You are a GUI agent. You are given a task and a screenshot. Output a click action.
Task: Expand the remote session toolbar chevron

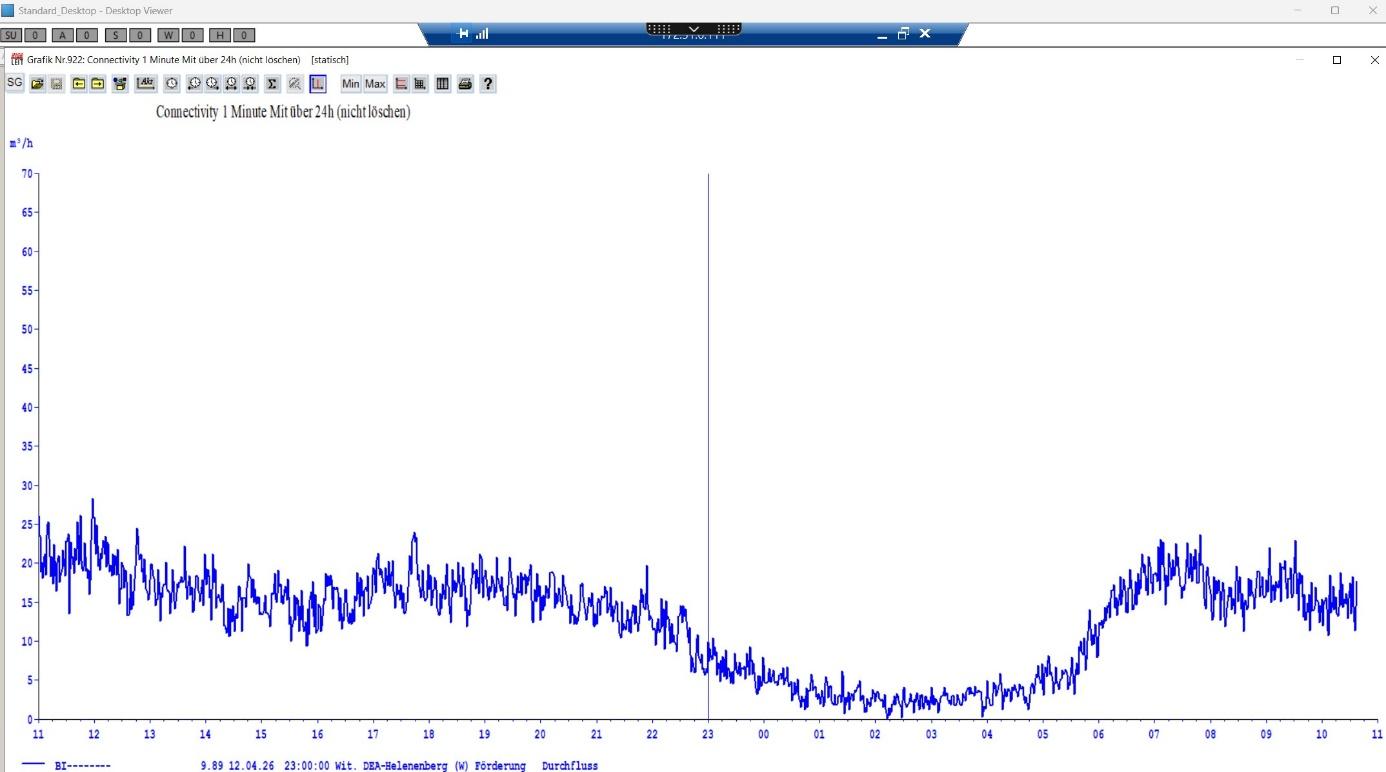coord(694,29)
